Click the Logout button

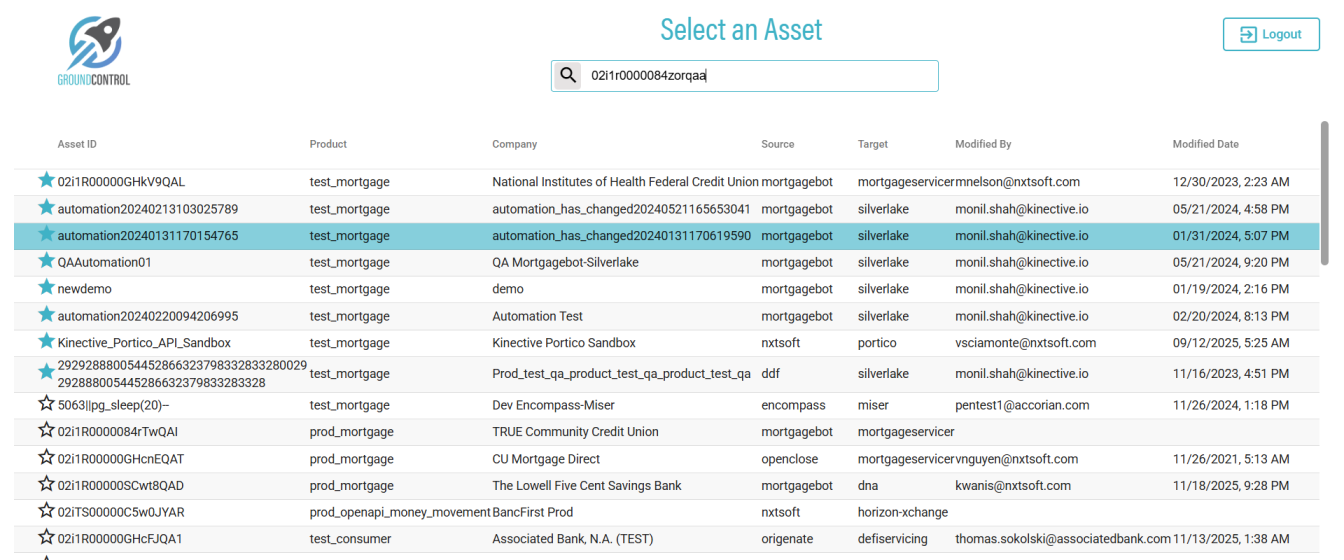1270,34
